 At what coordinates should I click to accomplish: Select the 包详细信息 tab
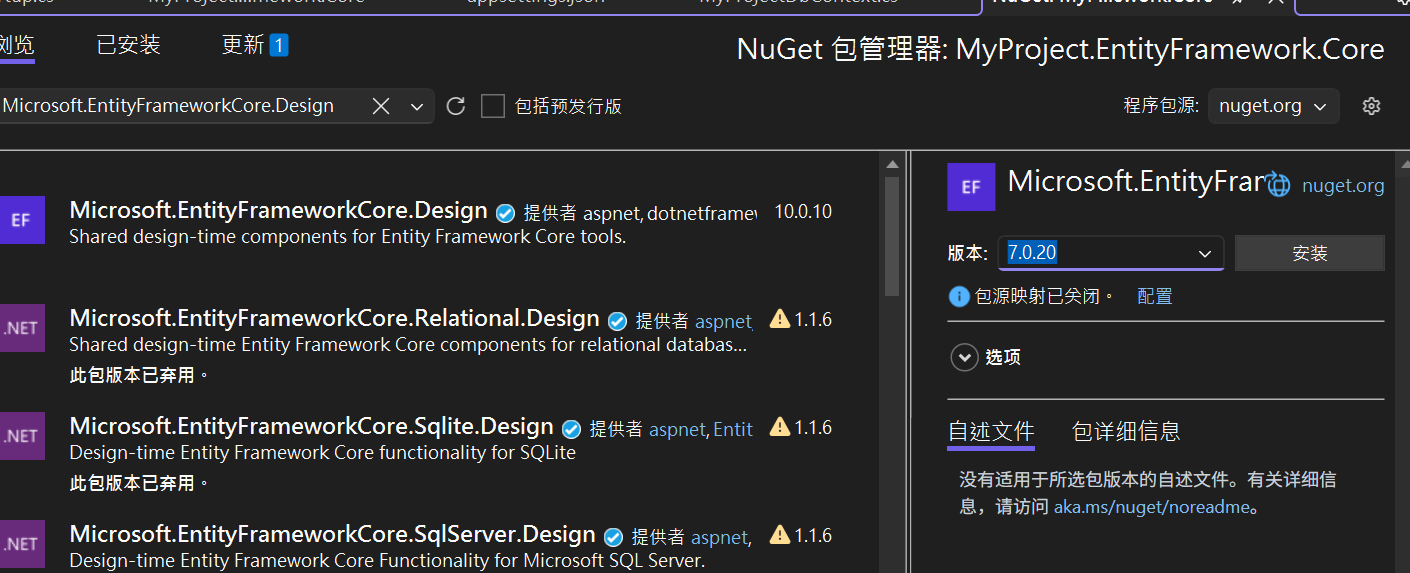[1126, 431]
